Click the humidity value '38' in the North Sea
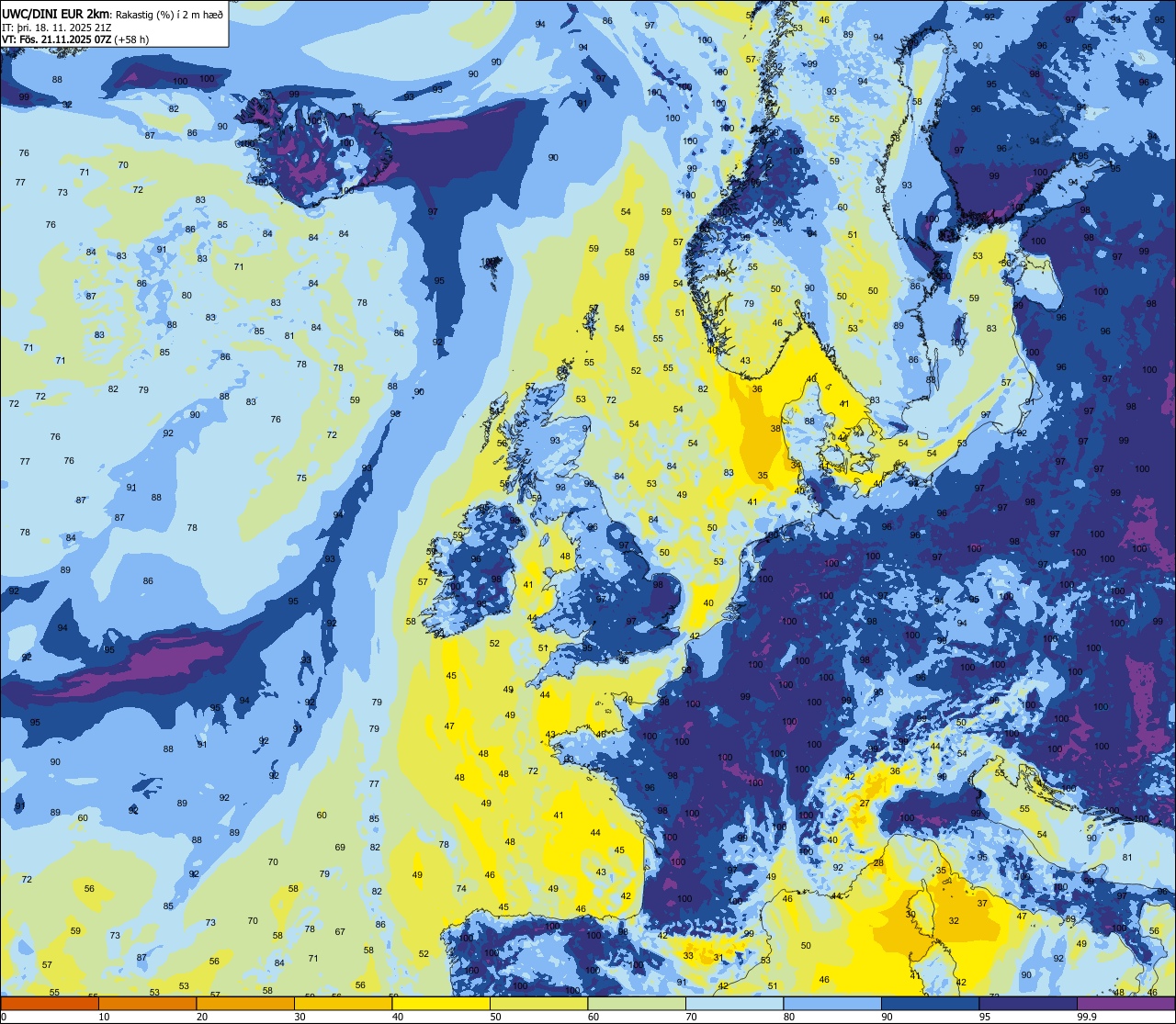1176x1024 pixels. [775, 429]
